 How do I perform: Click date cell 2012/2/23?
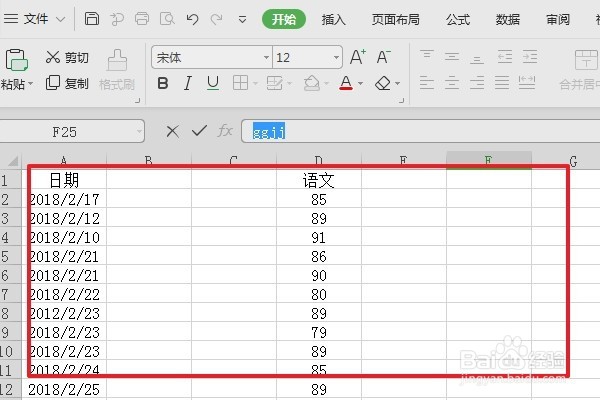coord(64,313)
